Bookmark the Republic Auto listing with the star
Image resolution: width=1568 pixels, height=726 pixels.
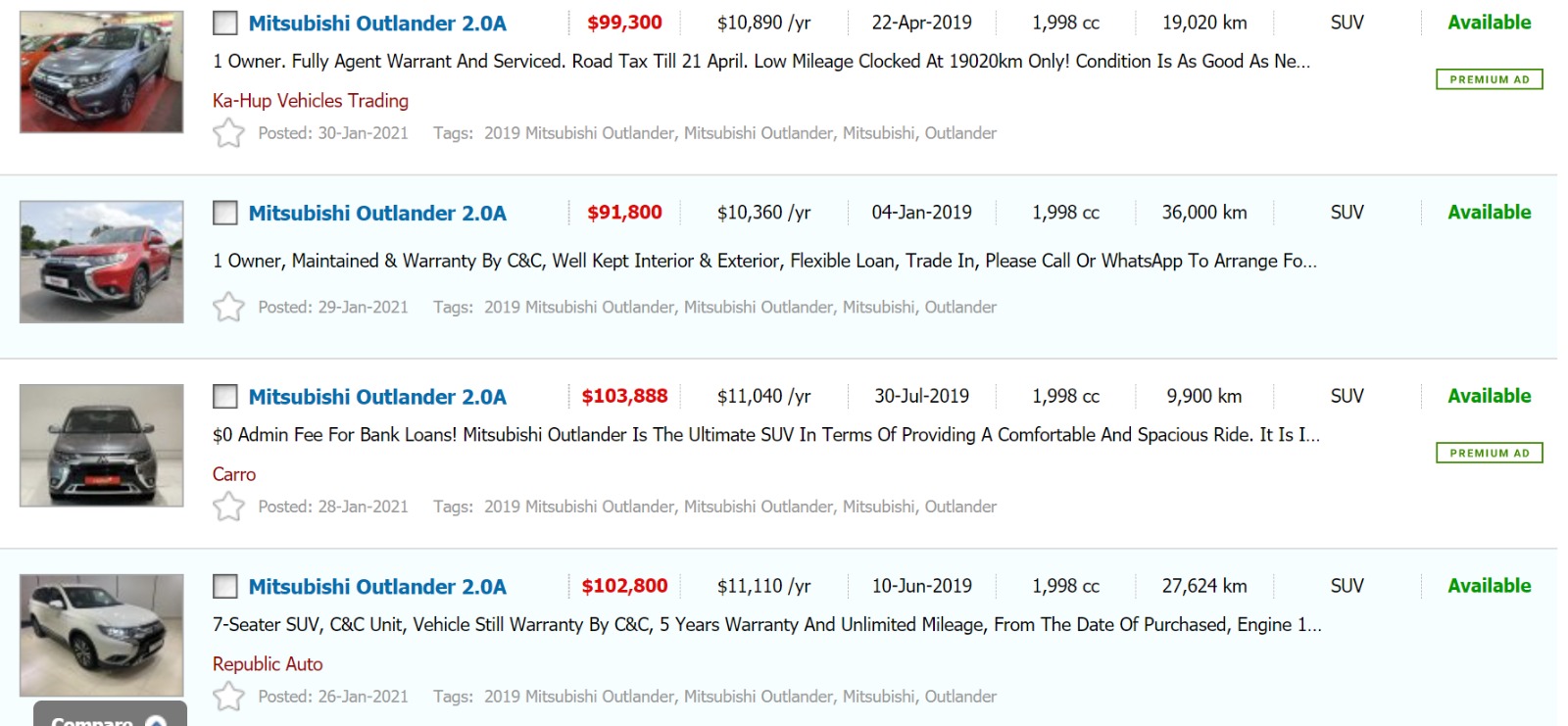tap(228, 697)
